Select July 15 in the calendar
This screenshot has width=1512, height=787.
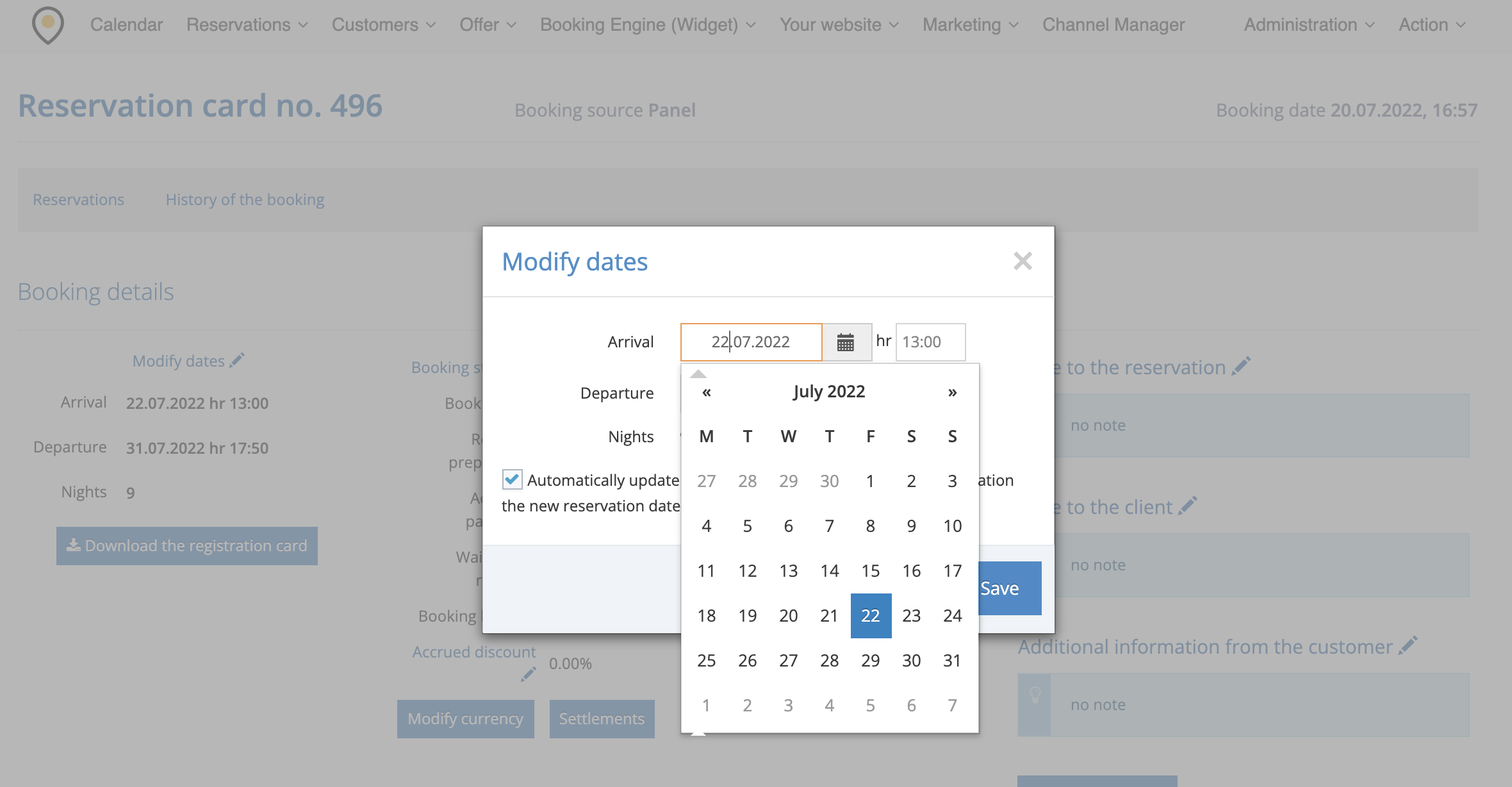tap(870, 570)
